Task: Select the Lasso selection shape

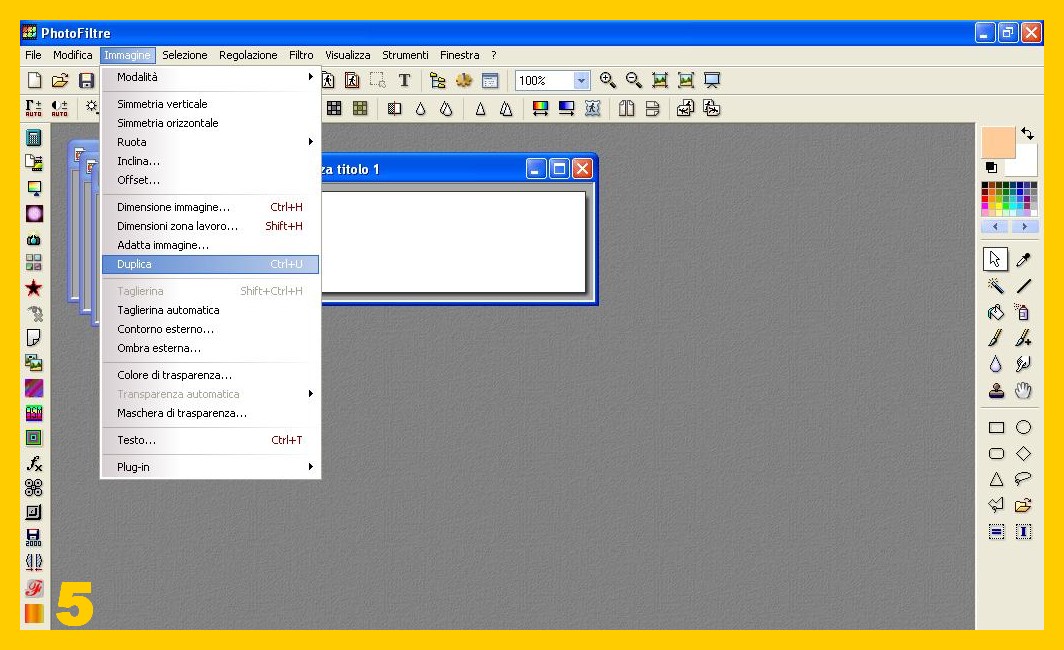Action: [x=1023, y=479]
